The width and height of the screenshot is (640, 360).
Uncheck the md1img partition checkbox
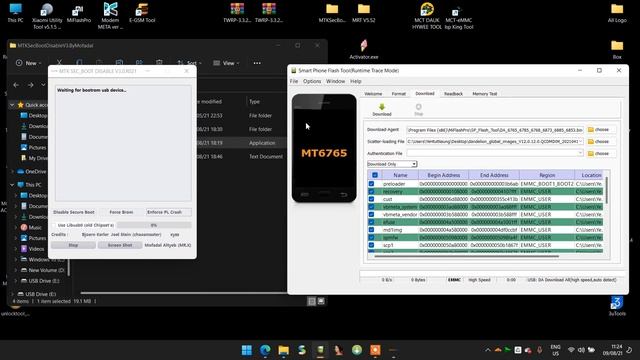point(371,230)
